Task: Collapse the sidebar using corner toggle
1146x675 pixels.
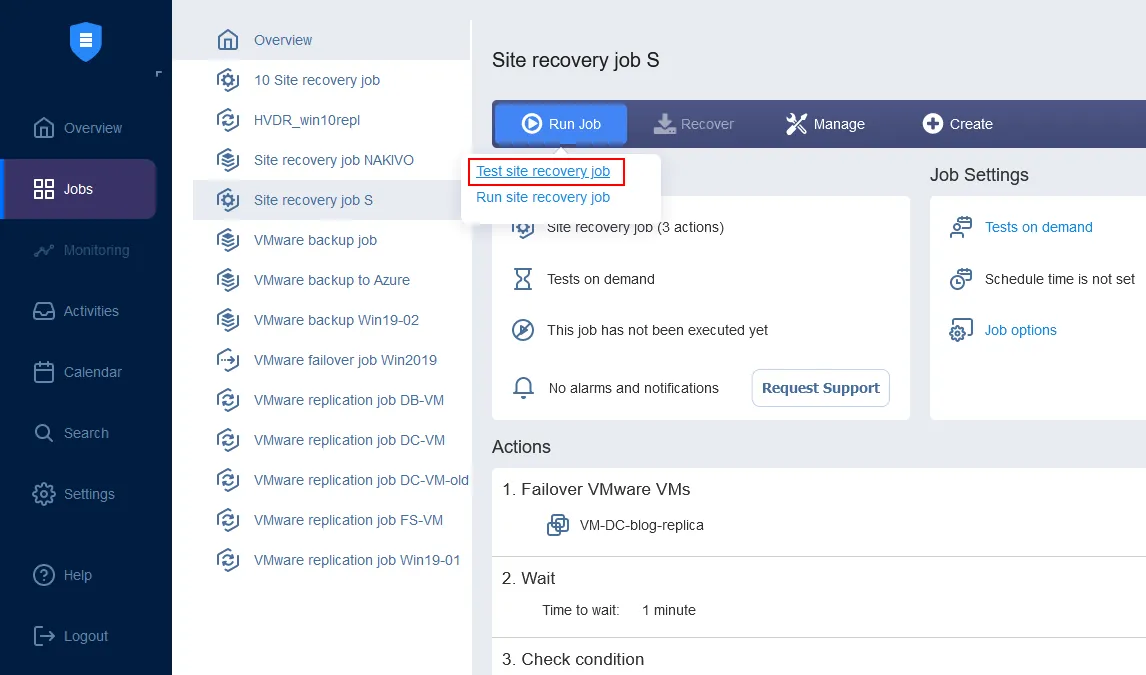Action: click(x=158, y=74)
